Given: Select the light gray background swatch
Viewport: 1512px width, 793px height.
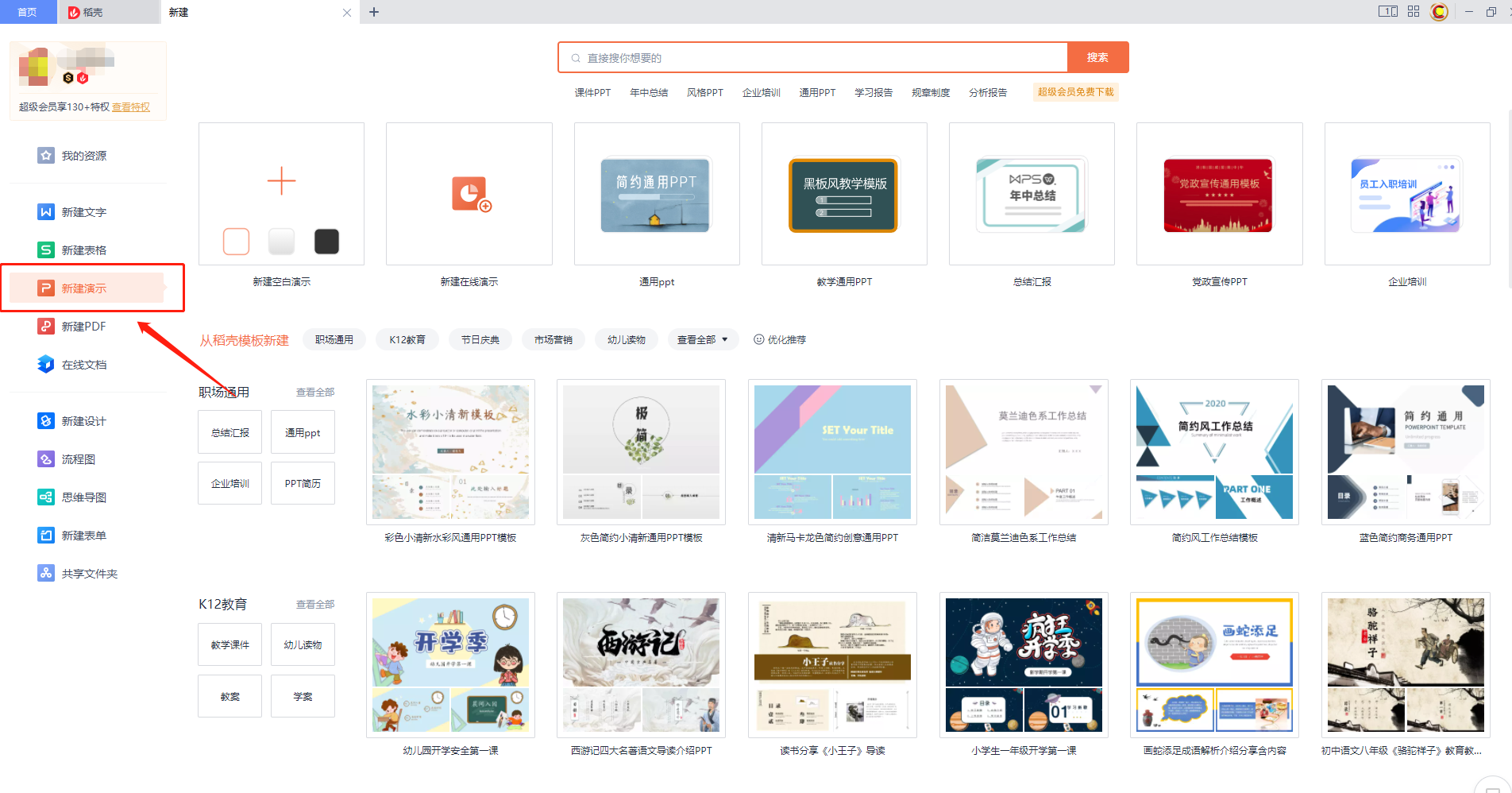Looking at the screenshot, I should 281,242.
